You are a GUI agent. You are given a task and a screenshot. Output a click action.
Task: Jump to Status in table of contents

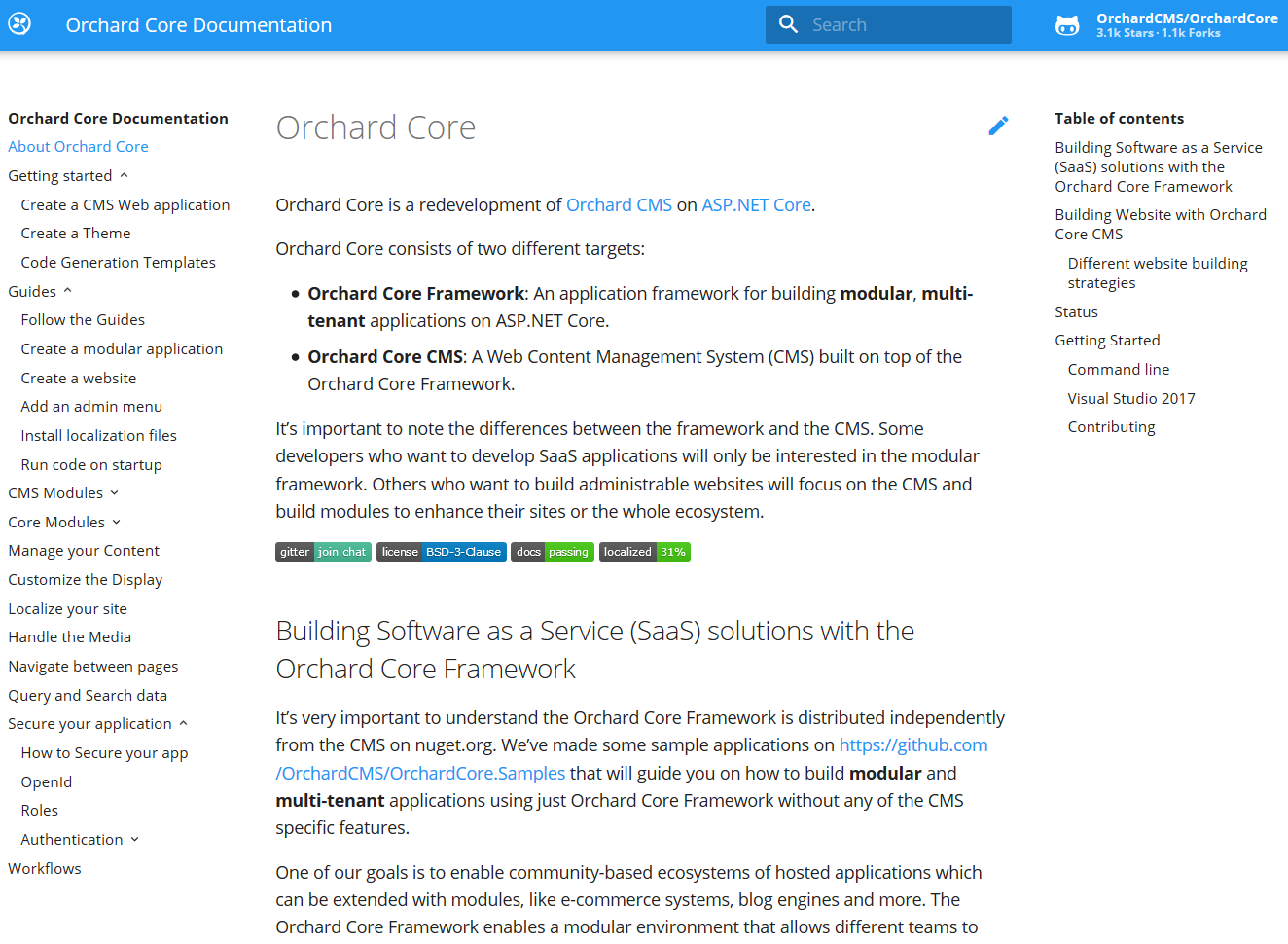(1076, 312)
